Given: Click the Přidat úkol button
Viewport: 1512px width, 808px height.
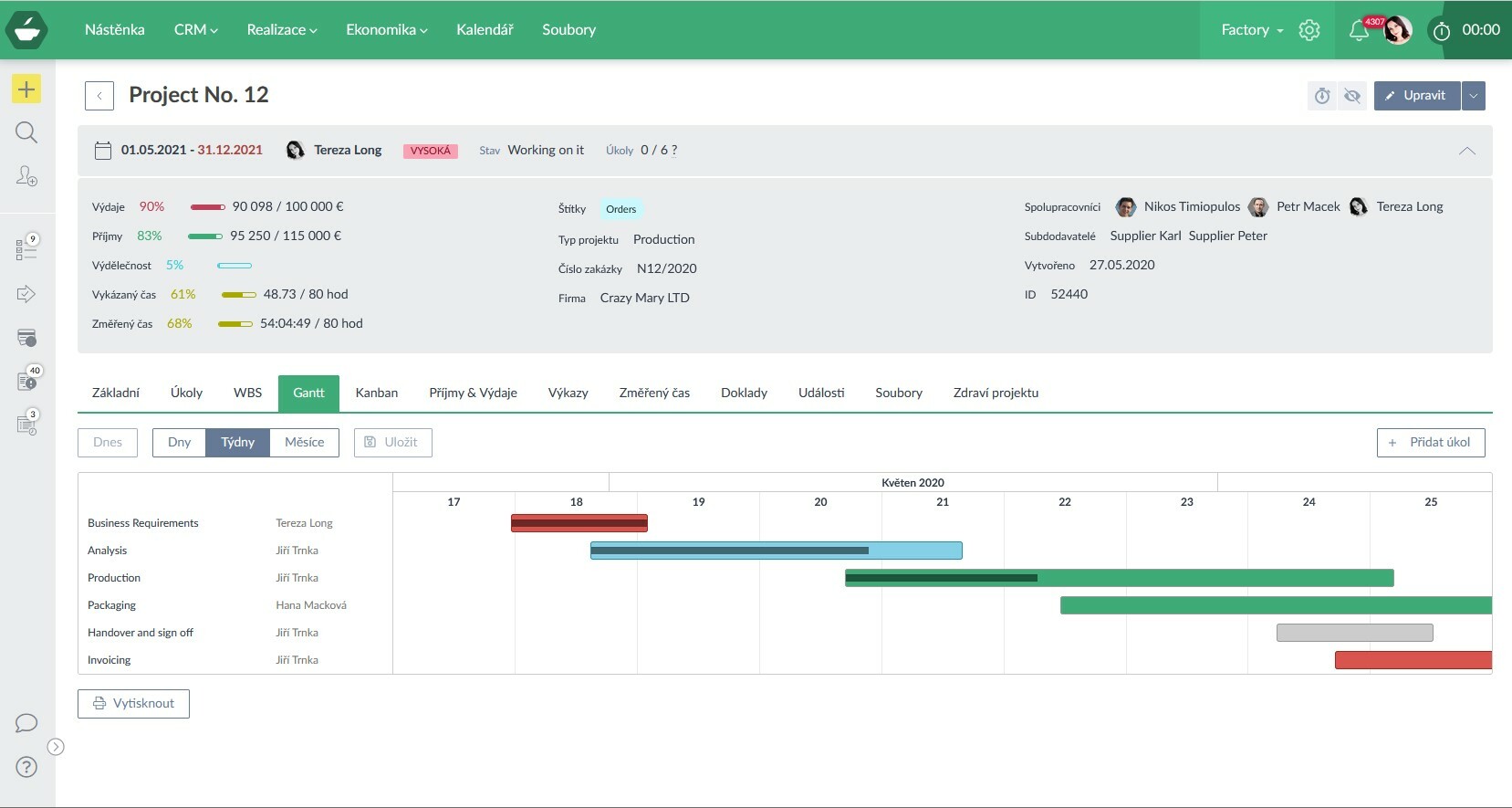Looking at the screenshot, I should [x=1430, y=442].
